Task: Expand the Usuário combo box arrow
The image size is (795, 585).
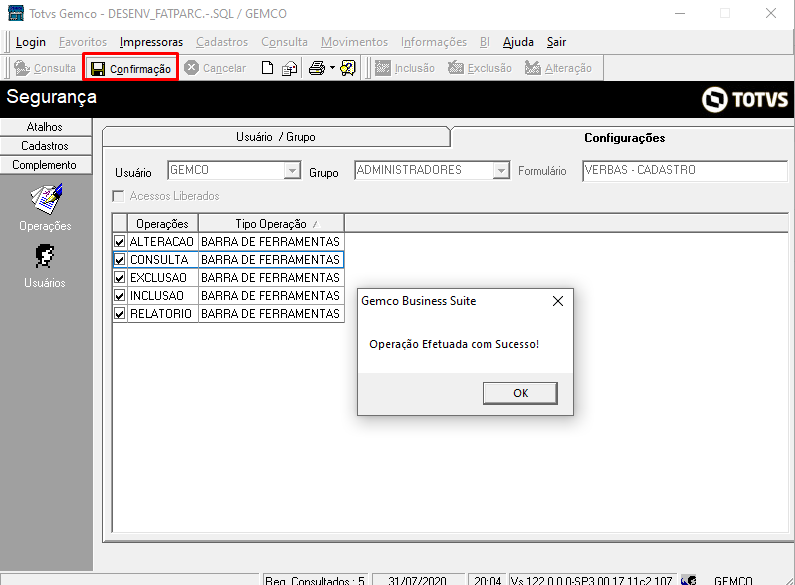Action: tap(292, 170)
